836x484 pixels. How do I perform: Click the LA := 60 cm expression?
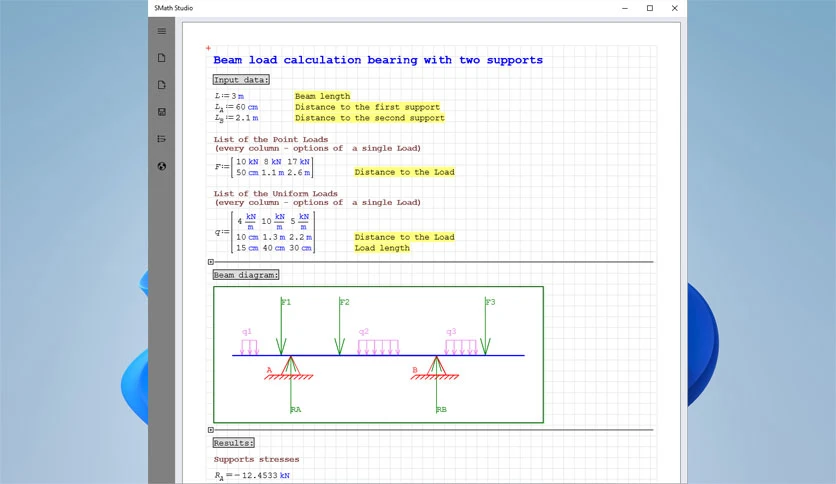click(236, 107)
